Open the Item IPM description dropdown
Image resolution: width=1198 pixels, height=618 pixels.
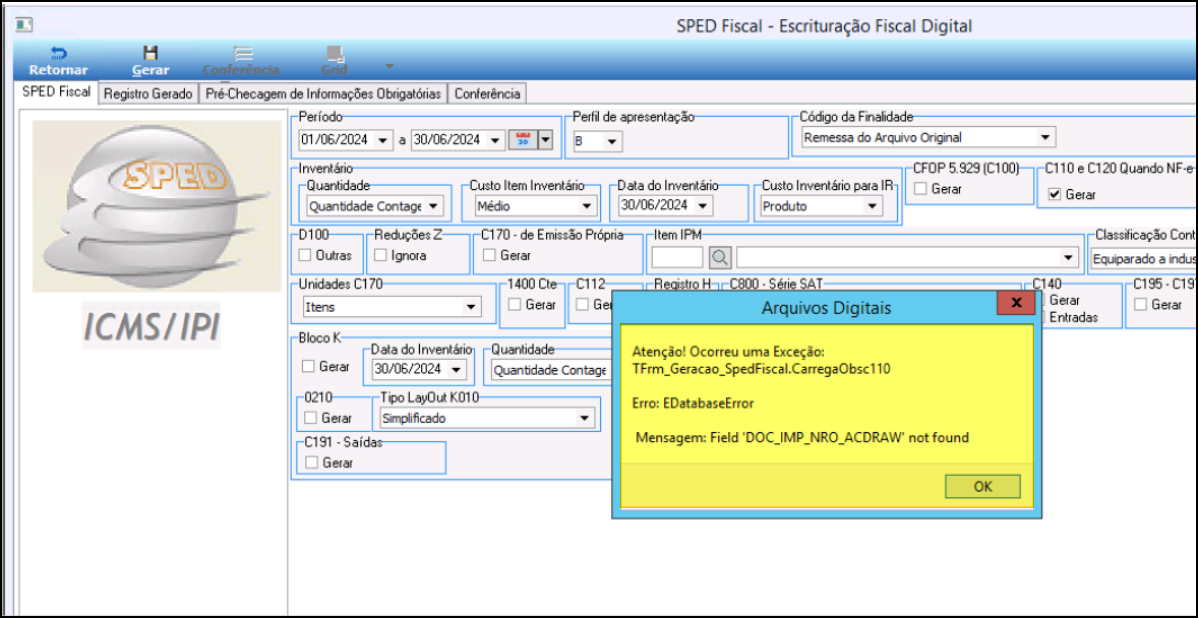(1067, 257)
